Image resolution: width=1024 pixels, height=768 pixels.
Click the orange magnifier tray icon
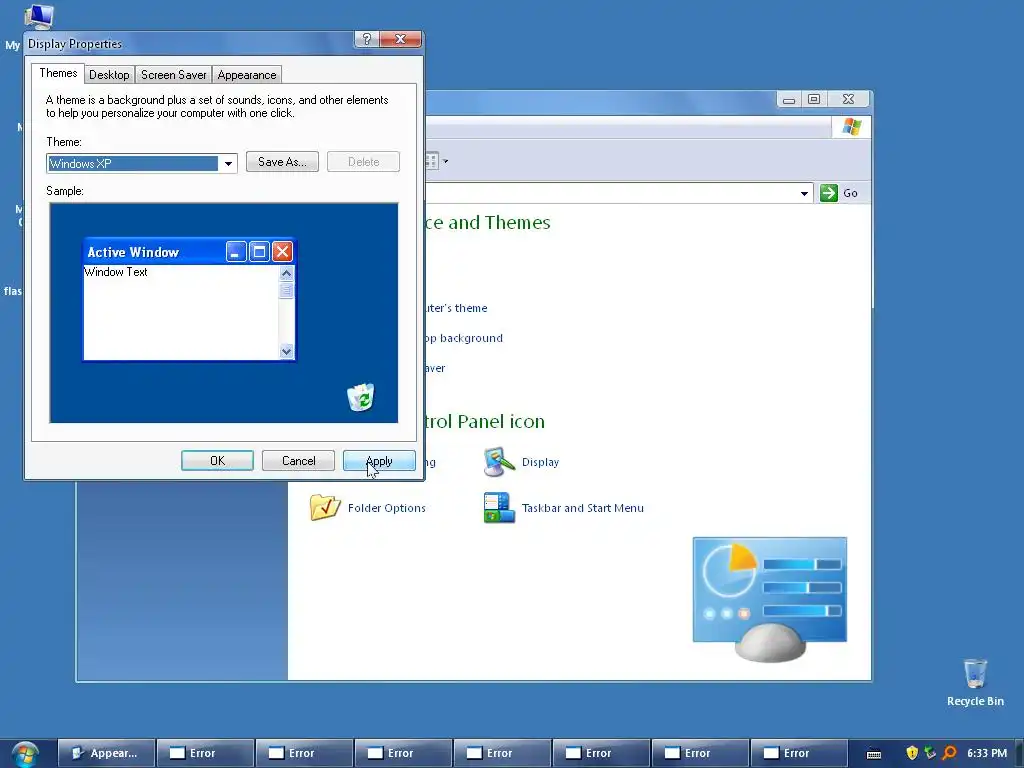tap(949, 753)
